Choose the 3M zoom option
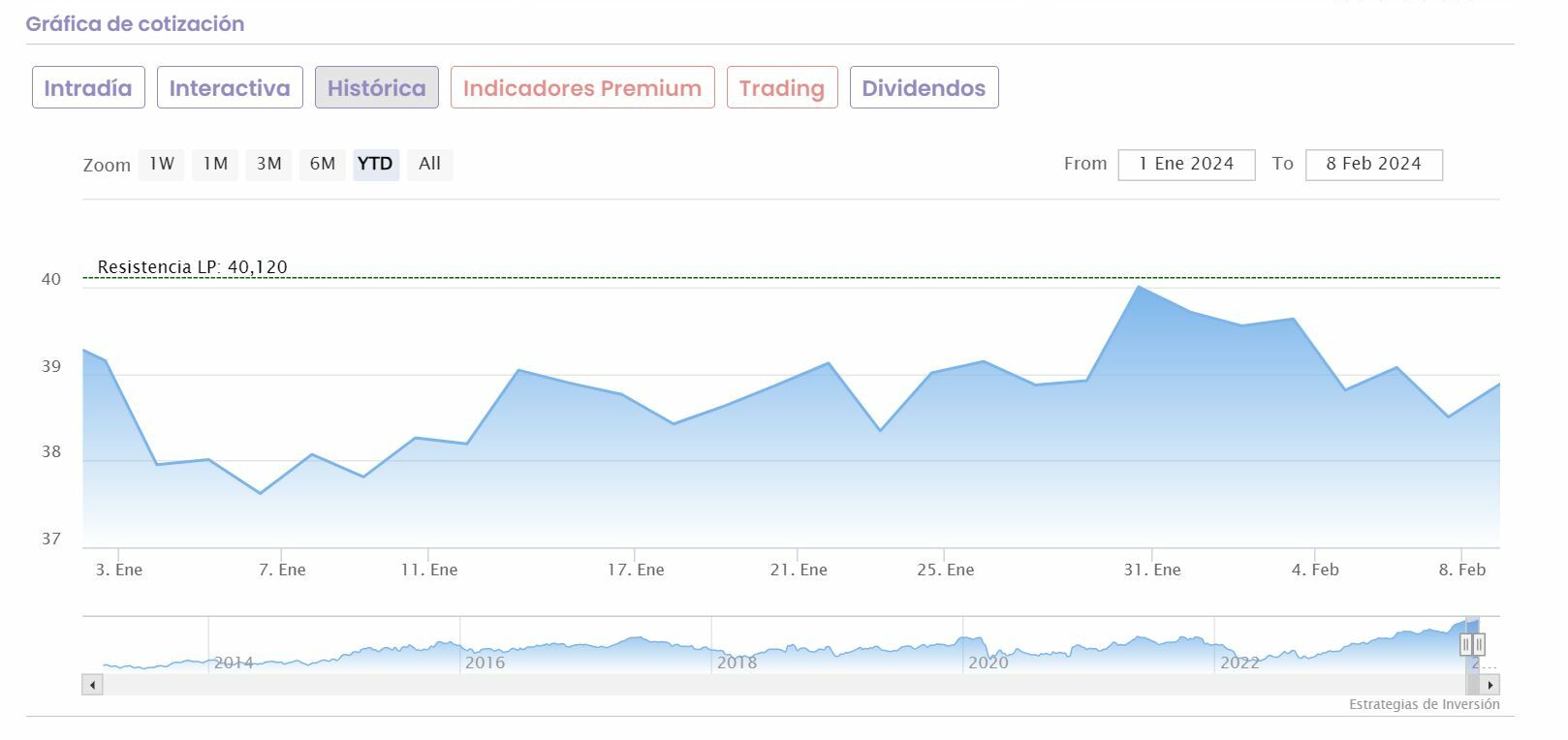The height and width of the screenshot is (740, 1568). 268,164
